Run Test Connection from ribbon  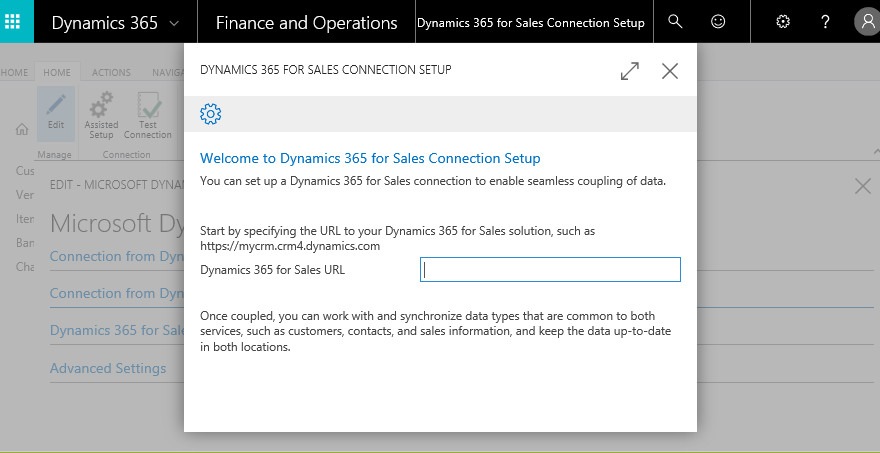pyautogui.click(x=148, y=115)
